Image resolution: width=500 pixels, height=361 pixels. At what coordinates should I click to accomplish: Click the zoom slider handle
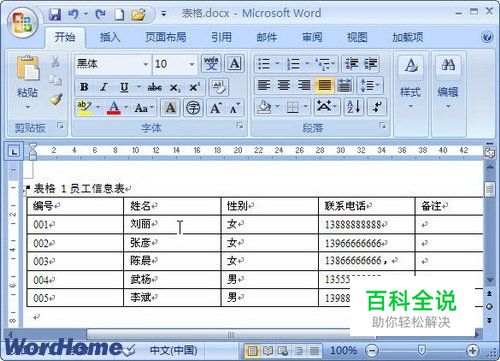click(x=421, y=350)
